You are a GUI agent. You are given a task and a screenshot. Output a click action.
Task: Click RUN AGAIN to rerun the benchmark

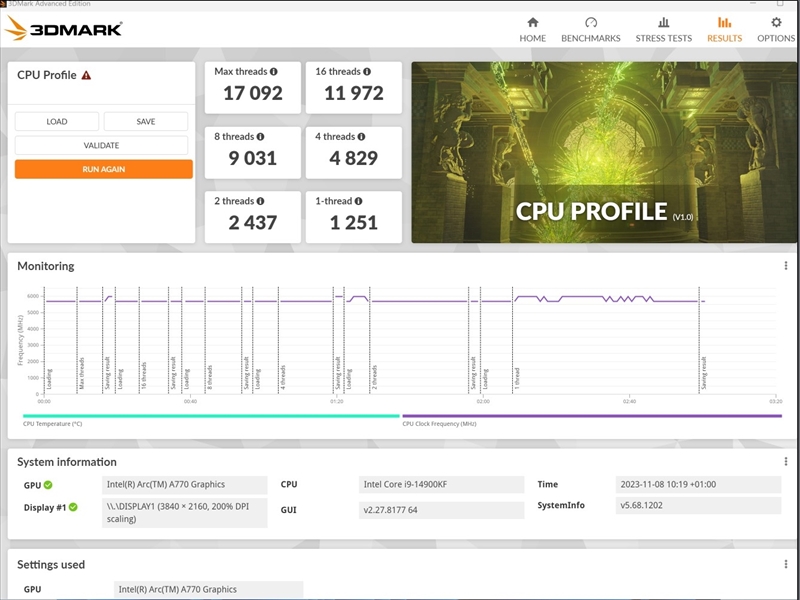[104, 169]
